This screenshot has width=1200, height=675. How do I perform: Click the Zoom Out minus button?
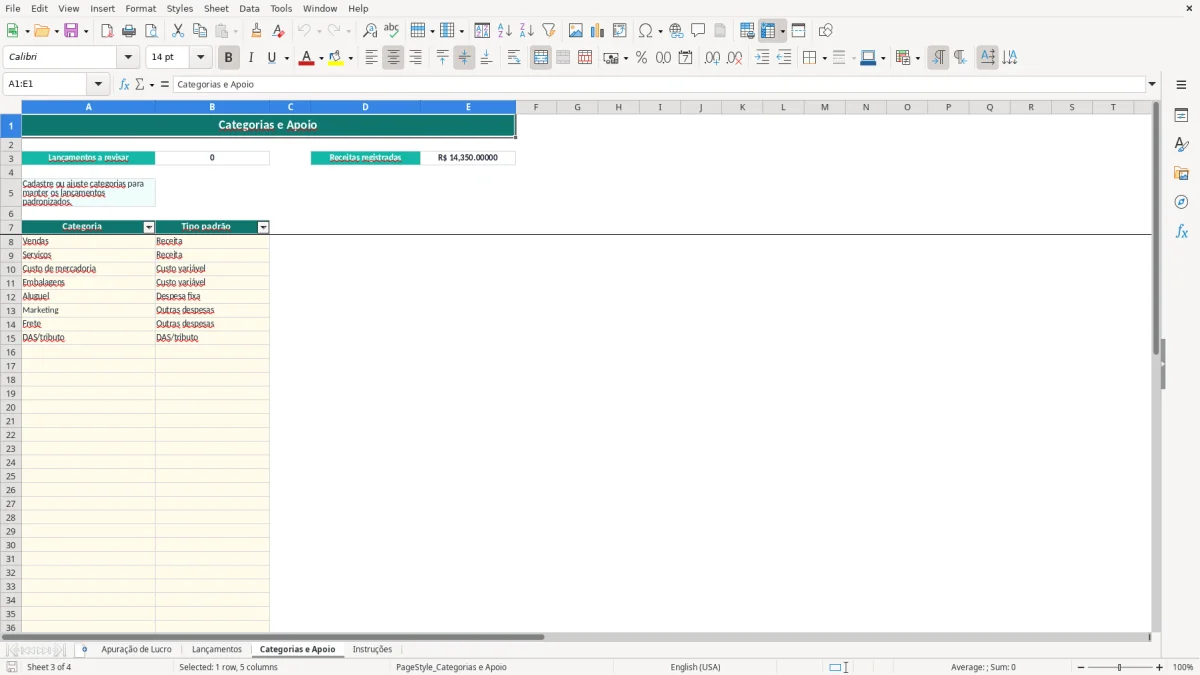tap(1081, 667)
